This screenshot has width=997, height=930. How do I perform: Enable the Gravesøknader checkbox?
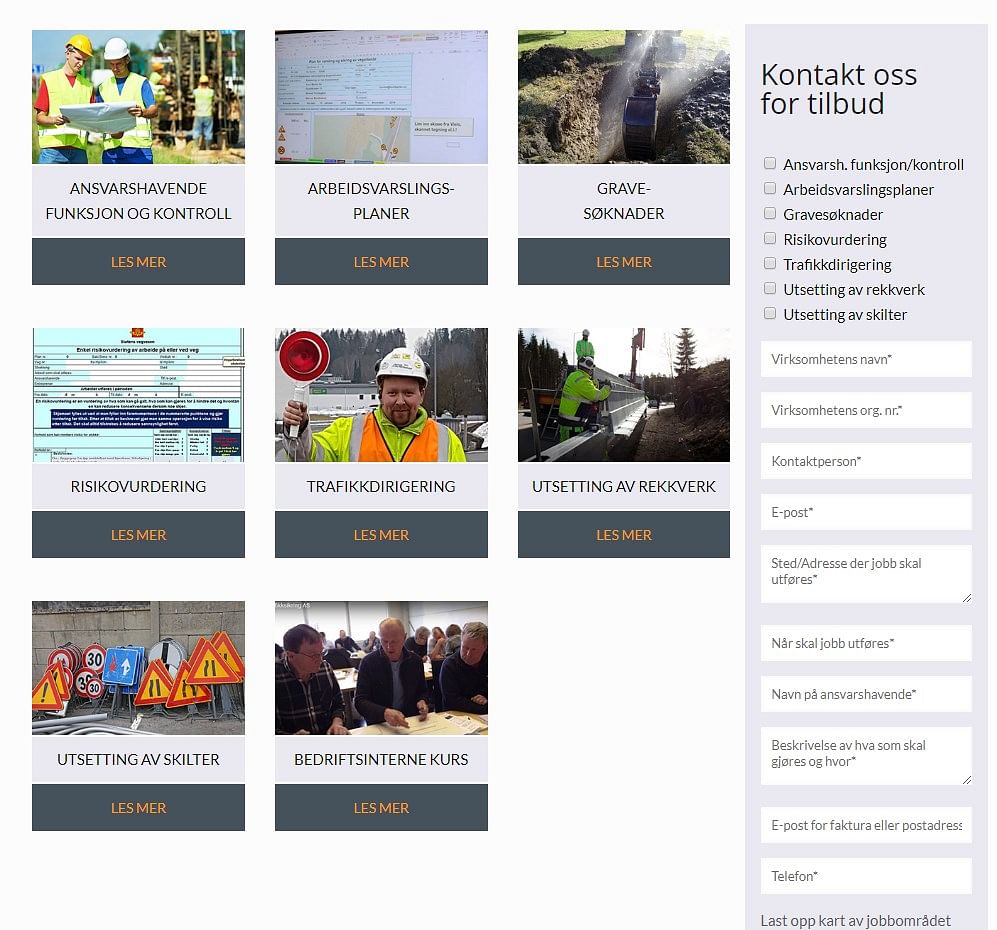(770, 214)
